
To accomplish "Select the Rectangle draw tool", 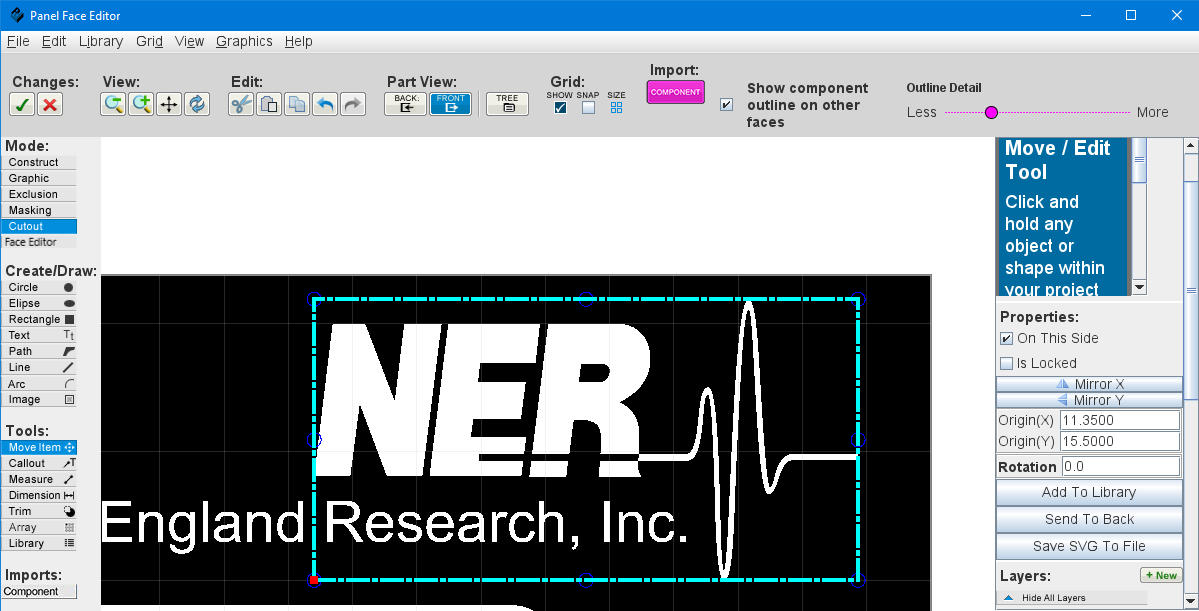I will (39, 320).
